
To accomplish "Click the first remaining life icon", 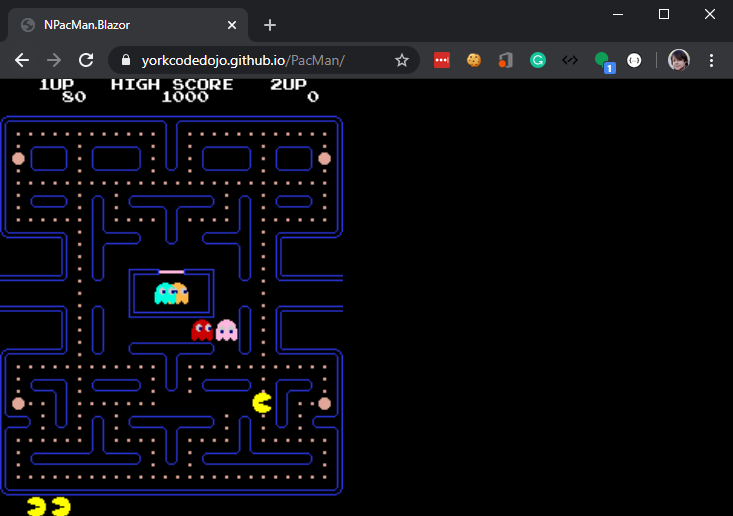I will 36,507.
